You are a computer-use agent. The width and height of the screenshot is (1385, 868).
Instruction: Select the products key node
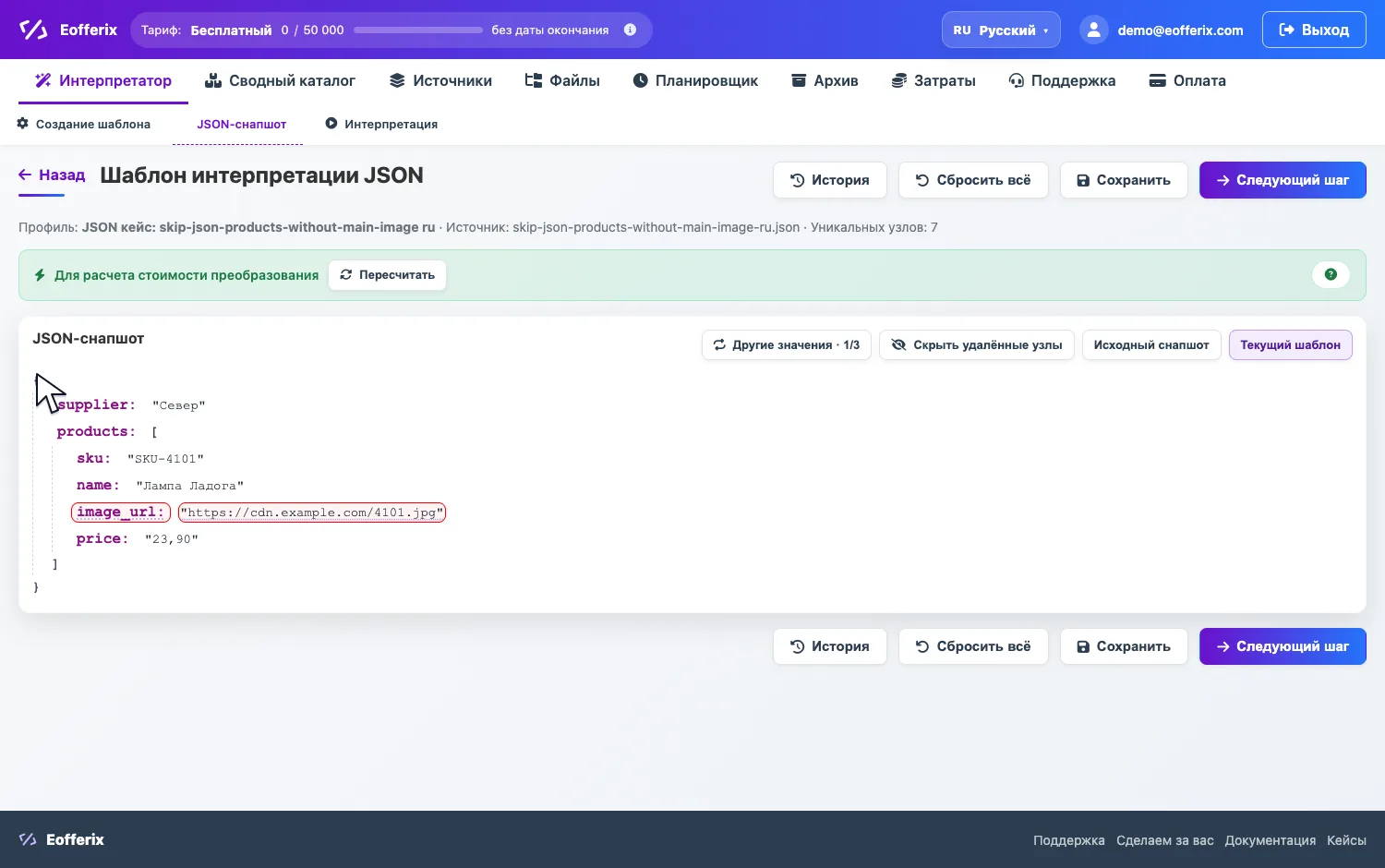[x=96, y=431]
